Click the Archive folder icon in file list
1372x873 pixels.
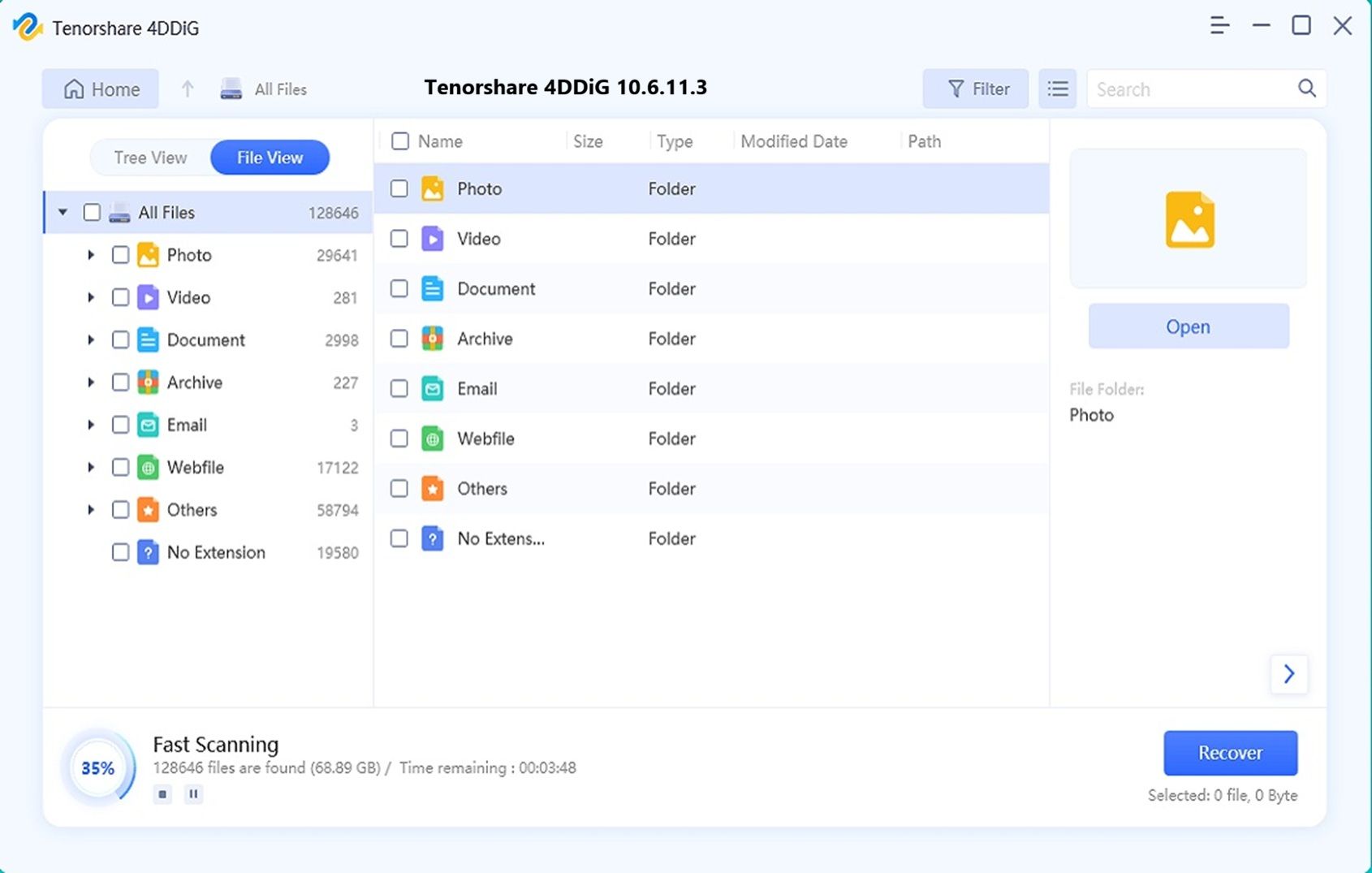click(433, 339)
